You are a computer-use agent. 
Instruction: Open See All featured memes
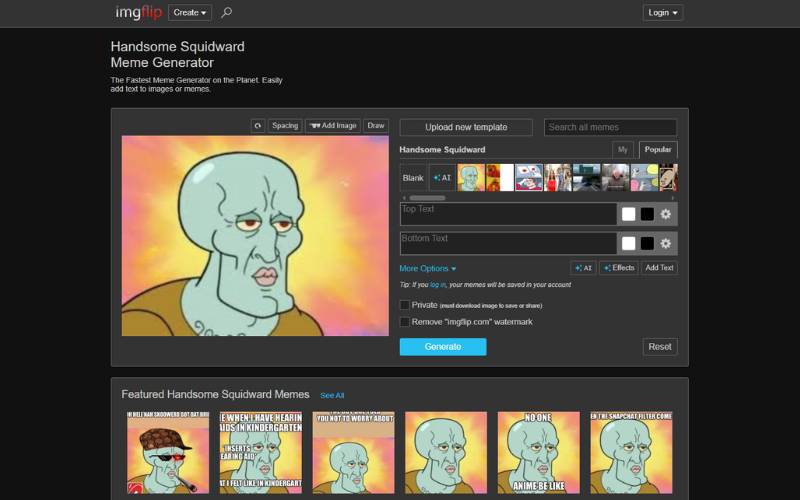pos(332,395)
